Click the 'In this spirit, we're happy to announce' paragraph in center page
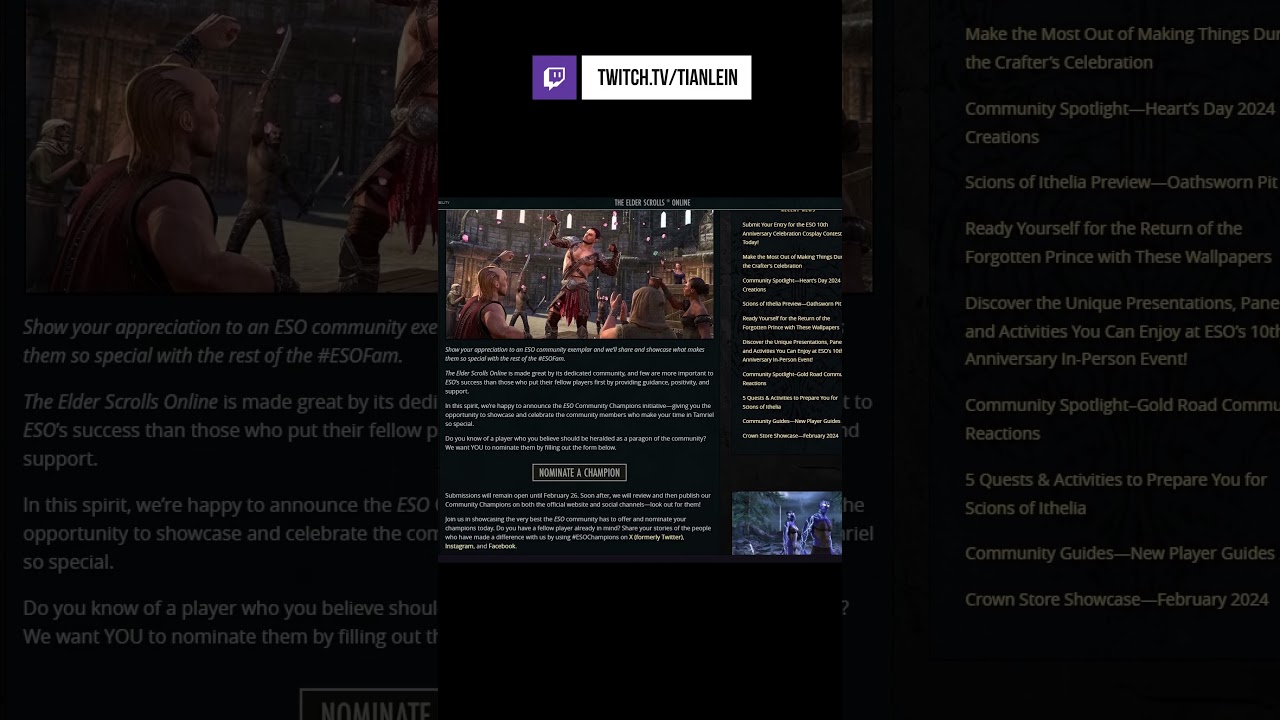Image resolution: width=1280 pixels, height=720 pixels. (x=580, y=415)
